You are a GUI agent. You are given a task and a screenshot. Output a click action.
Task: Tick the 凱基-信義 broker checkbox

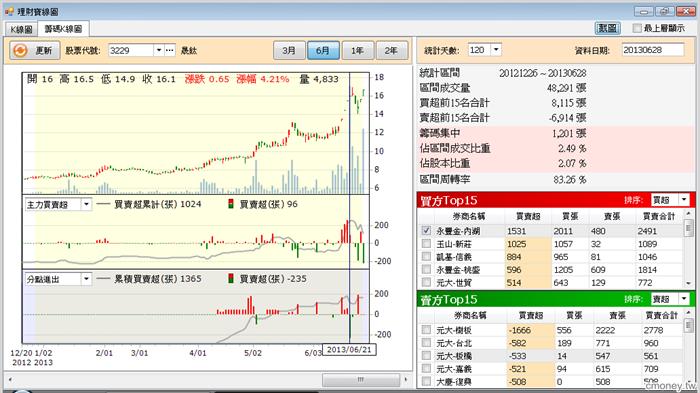coord(426,256)
